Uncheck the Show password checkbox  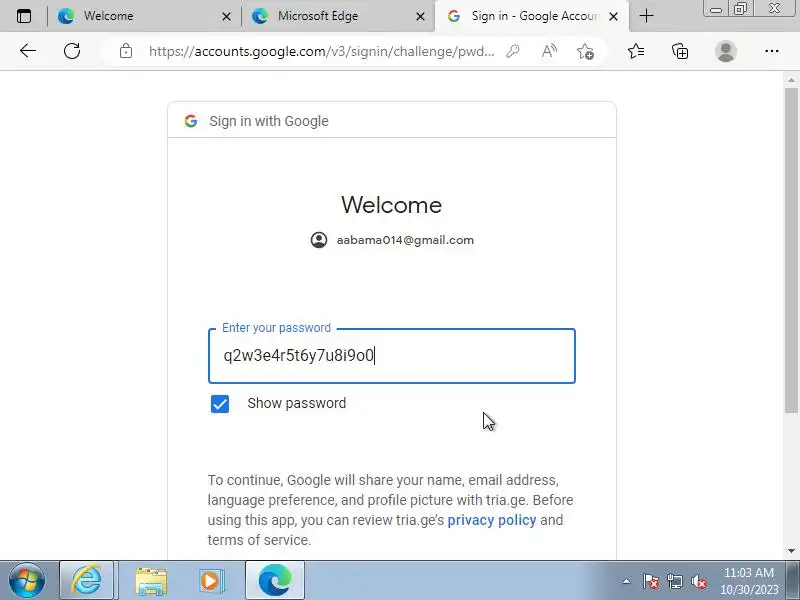coord(220,404)
